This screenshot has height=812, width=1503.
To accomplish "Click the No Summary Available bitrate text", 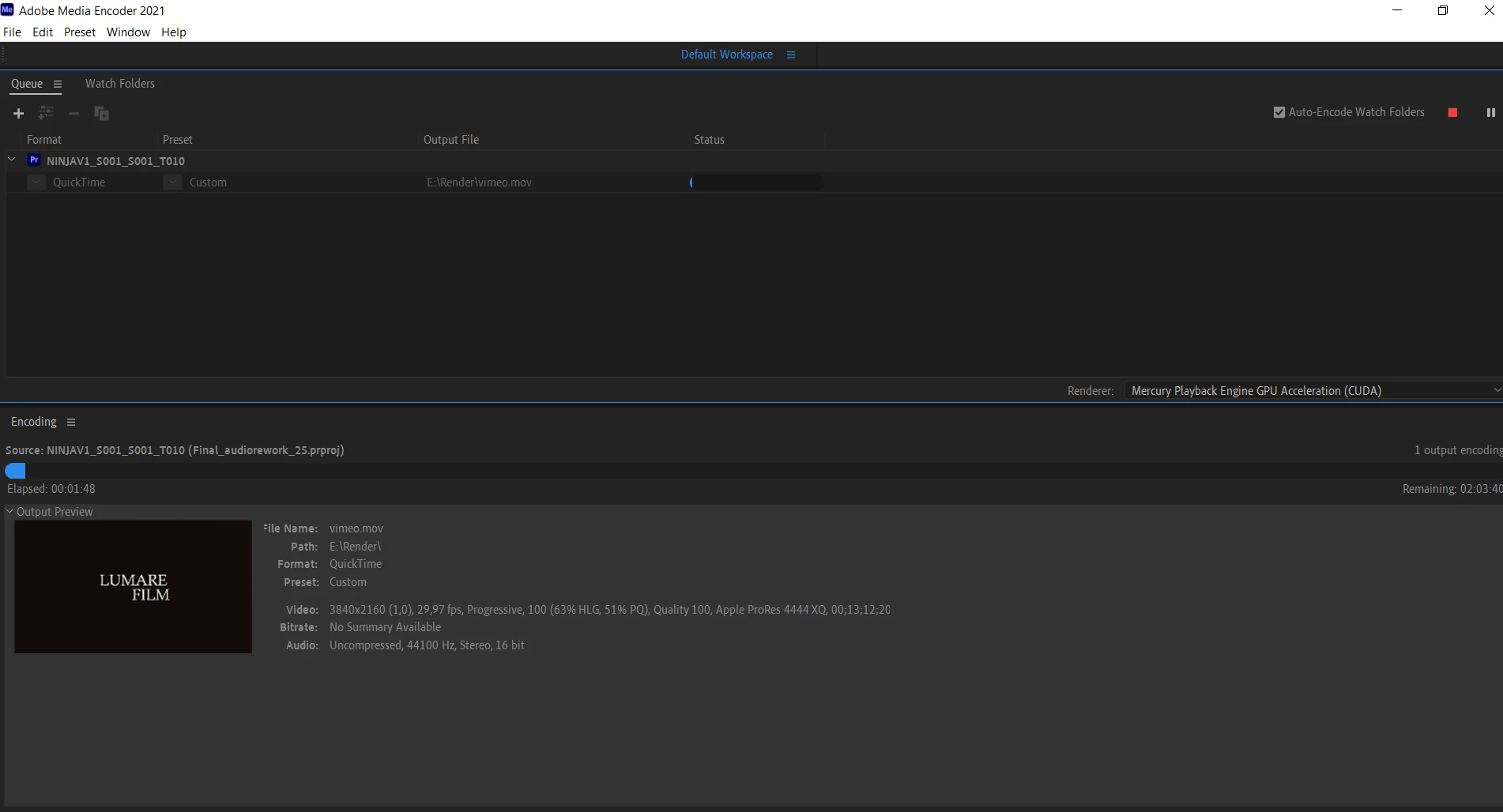I will [x=385, y=627].
